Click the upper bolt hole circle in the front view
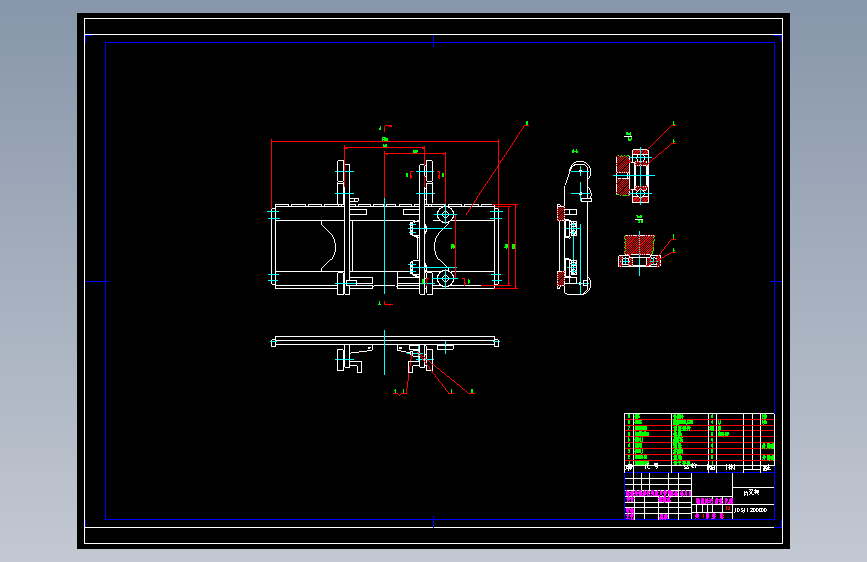The image size is (867, 562). point(446,214)
